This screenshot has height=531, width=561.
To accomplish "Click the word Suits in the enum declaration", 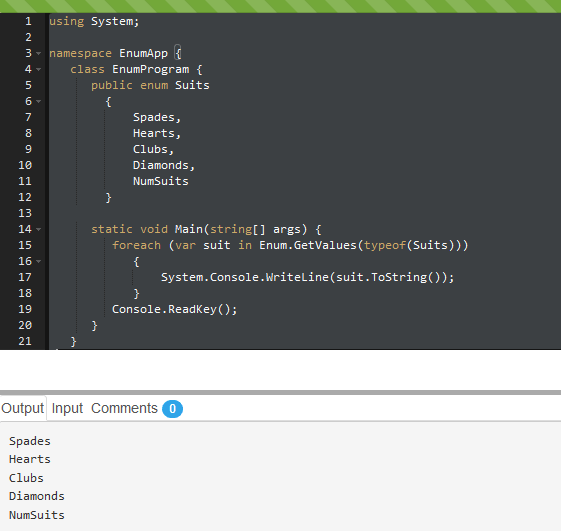I will 192,85.
